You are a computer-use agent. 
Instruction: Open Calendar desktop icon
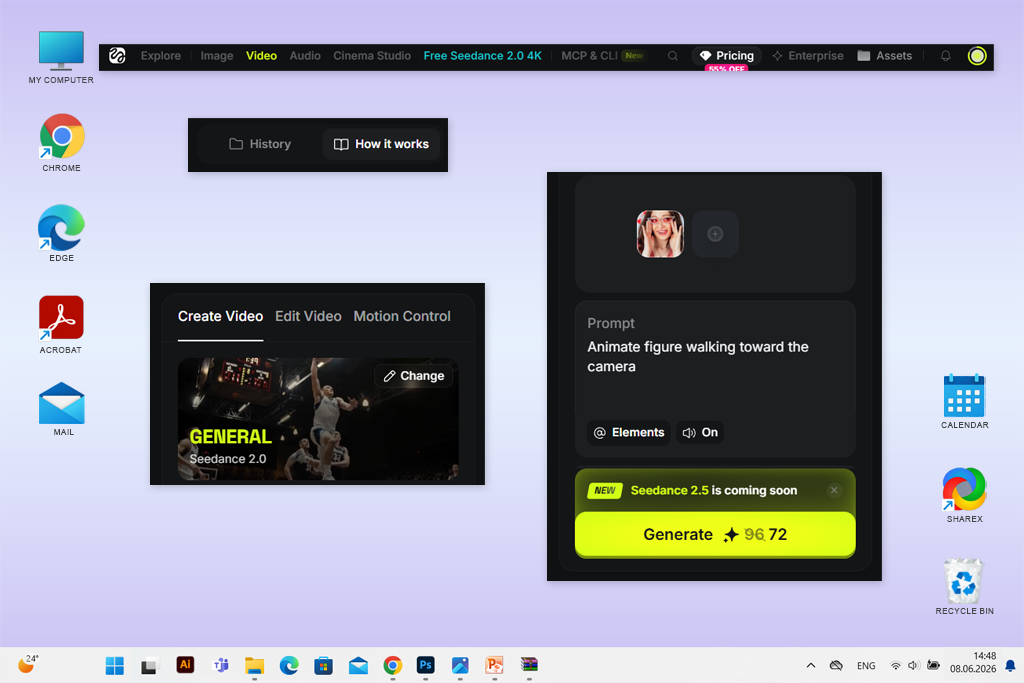(x=965, y=401)
